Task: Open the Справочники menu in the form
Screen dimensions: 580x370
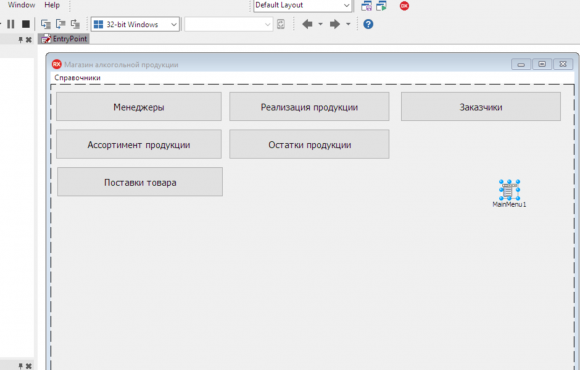Action: click(x=77, y=78)
